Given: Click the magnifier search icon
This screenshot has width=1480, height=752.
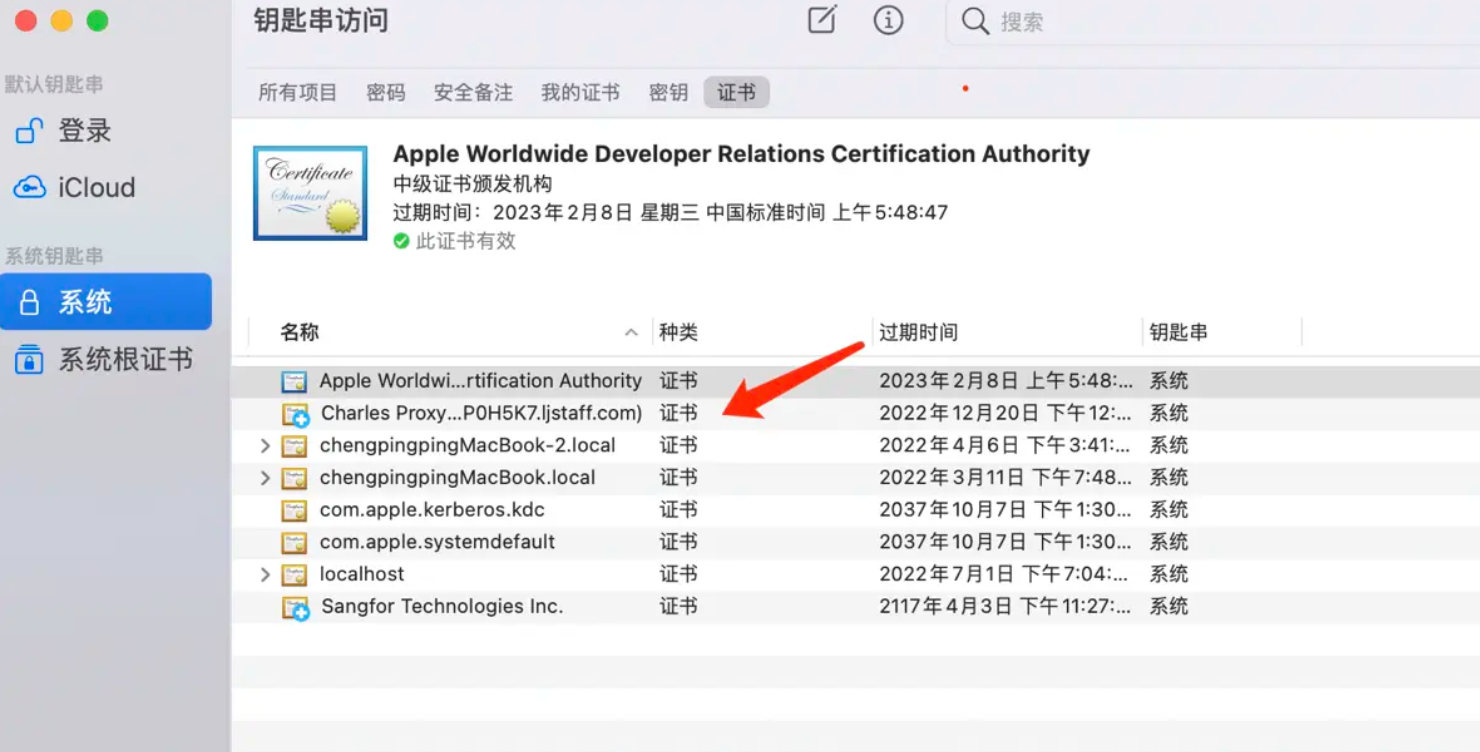Looking at the screenshot, I should pos(975,21).
